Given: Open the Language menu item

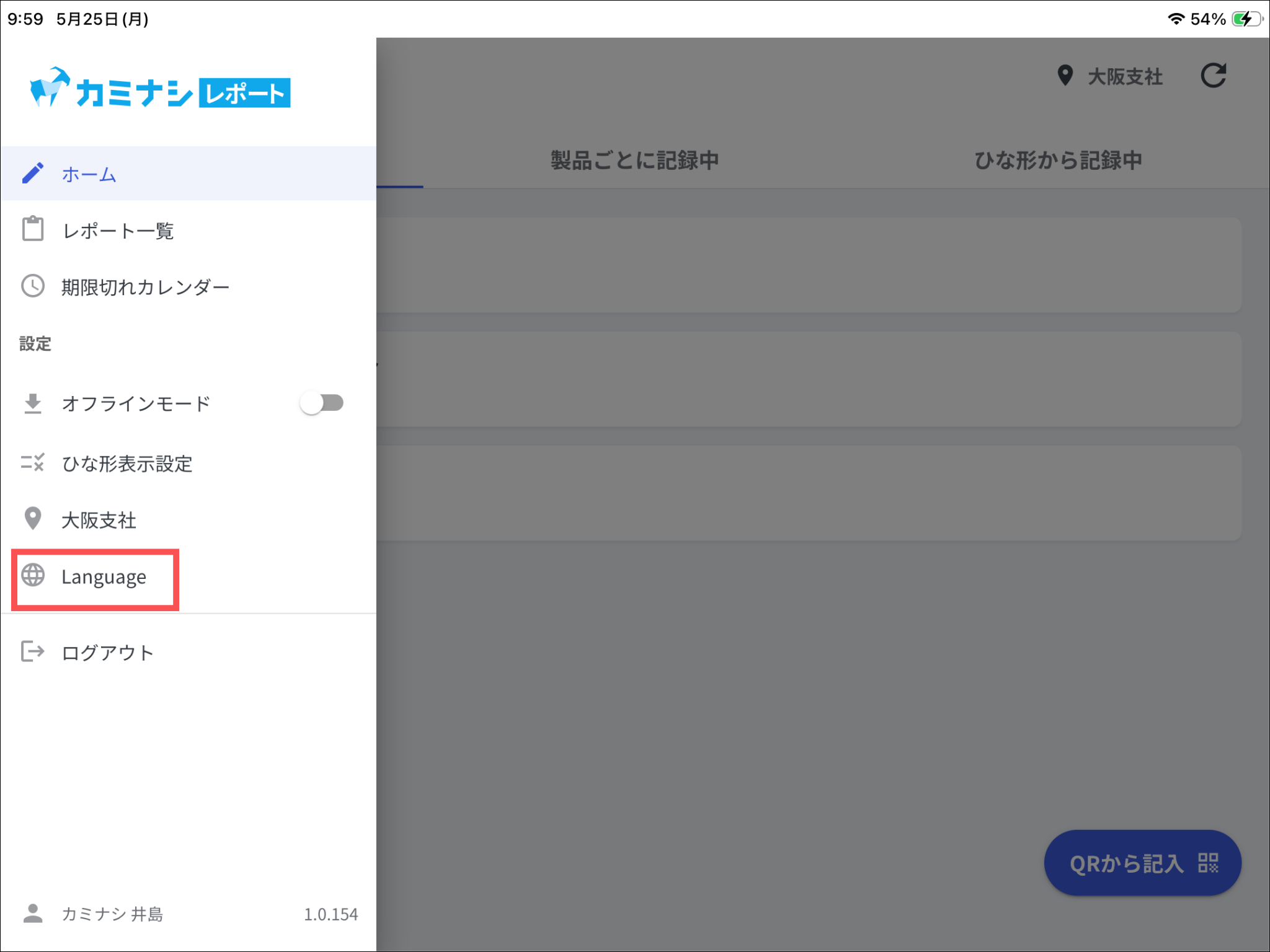Looking at the screenshot, I should click(95, 577).
